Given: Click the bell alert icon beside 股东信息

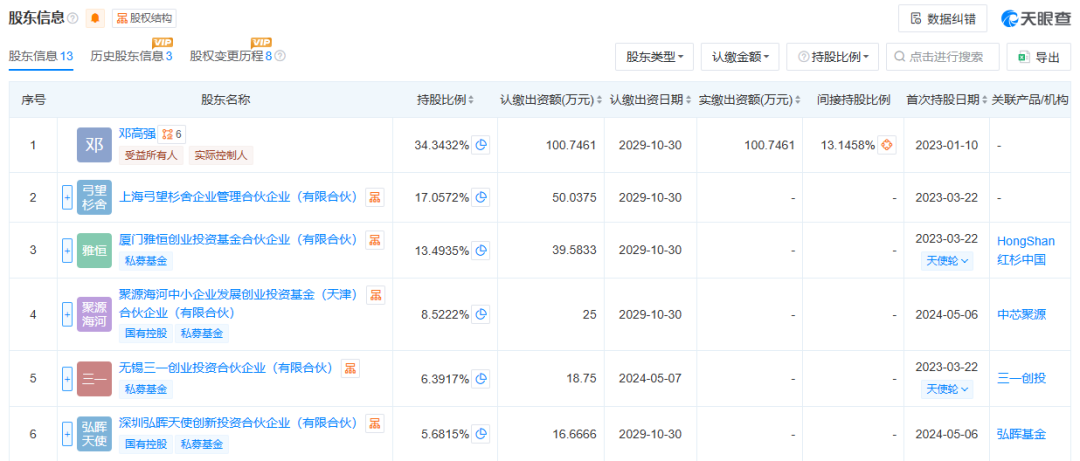Looking at the screenshot, I should (95, 18).
